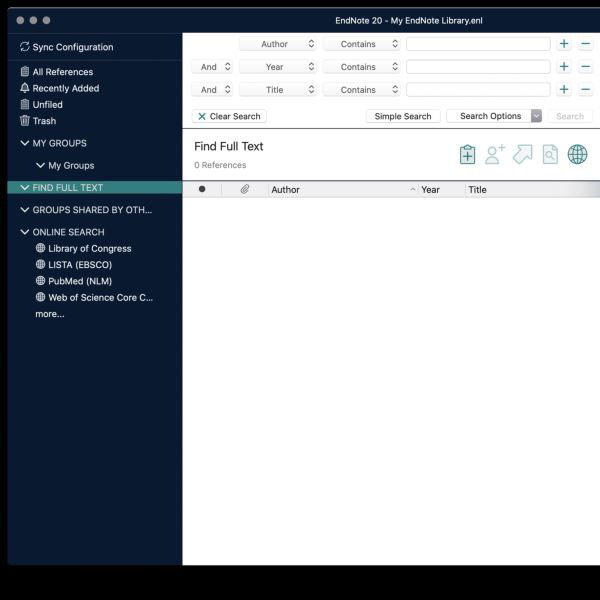Collapse the ONLINE SEARCH section
Screen dimensions: 600x600
[x=24, y=232]
